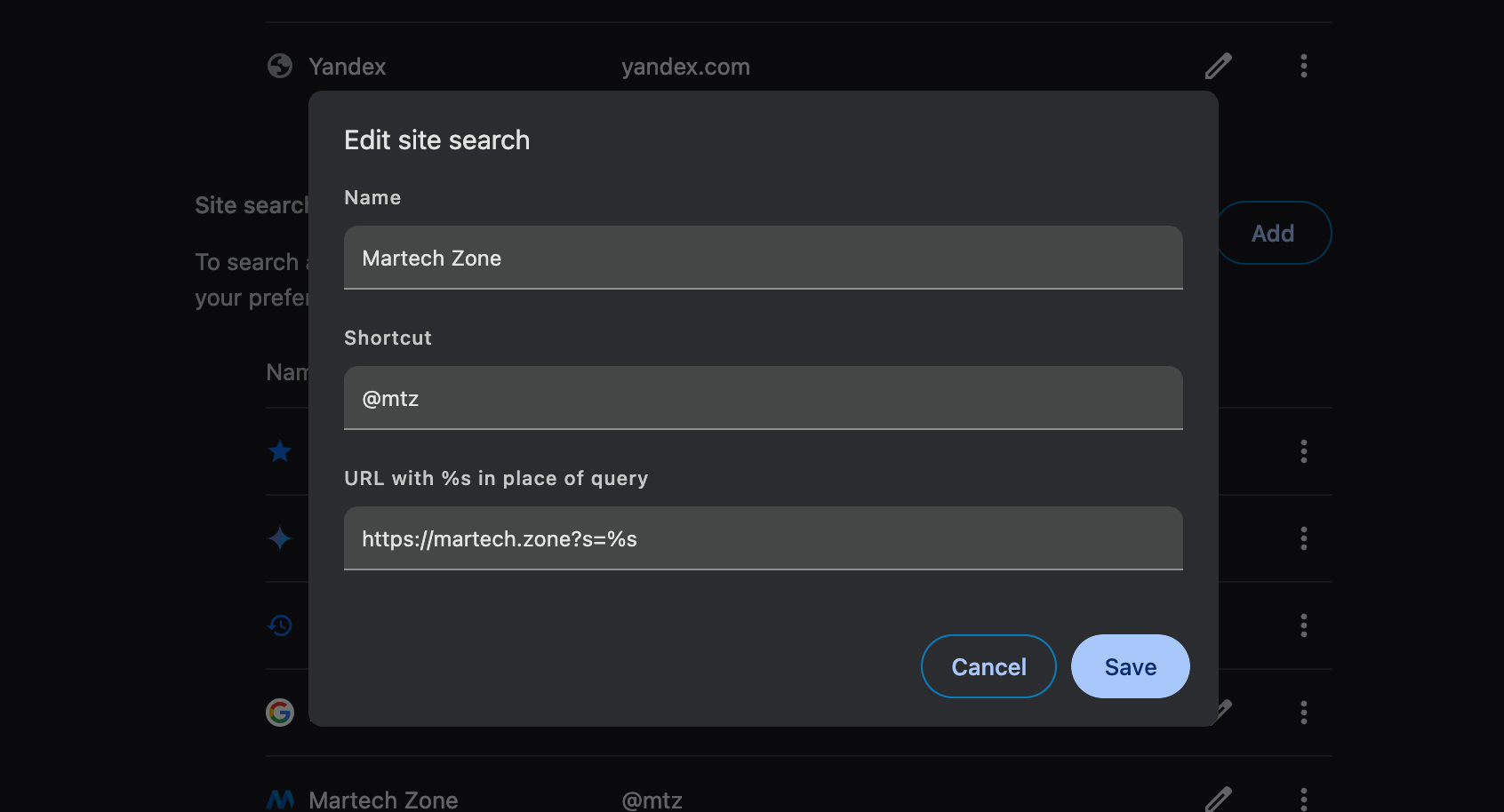Open three-dot menu on the sparkle row
Viewport: 1504px width, 812px height.
click(1303, 538)
